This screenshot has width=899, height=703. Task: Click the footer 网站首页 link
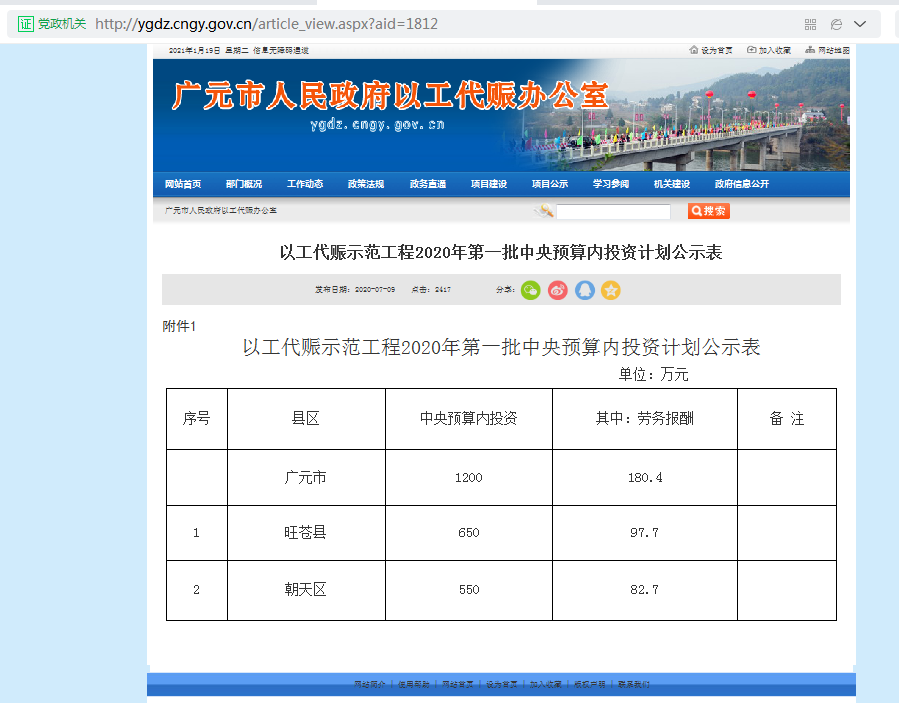(x=458, y=684)
